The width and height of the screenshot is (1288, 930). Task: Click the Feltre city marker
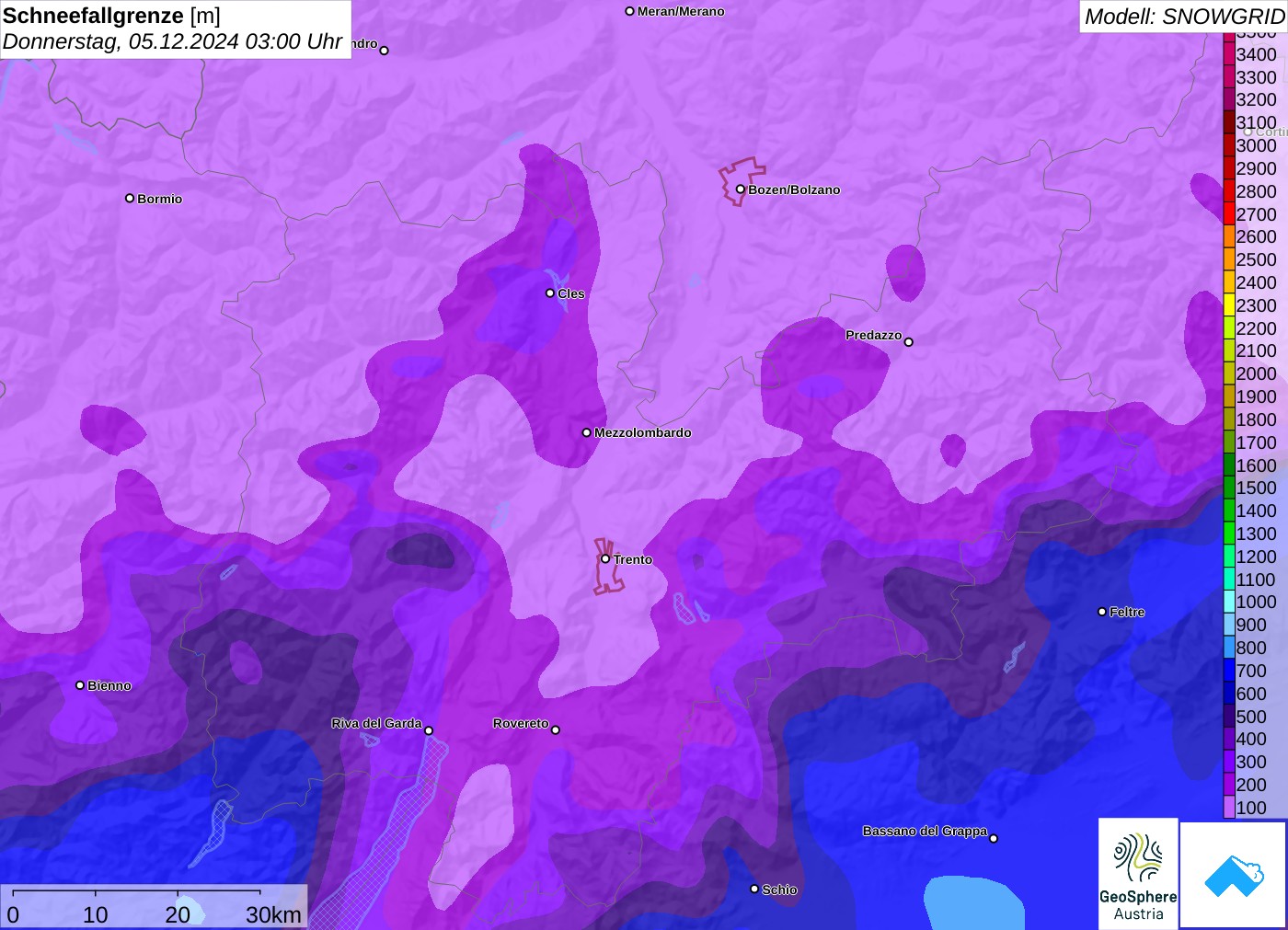[1102, 612]
